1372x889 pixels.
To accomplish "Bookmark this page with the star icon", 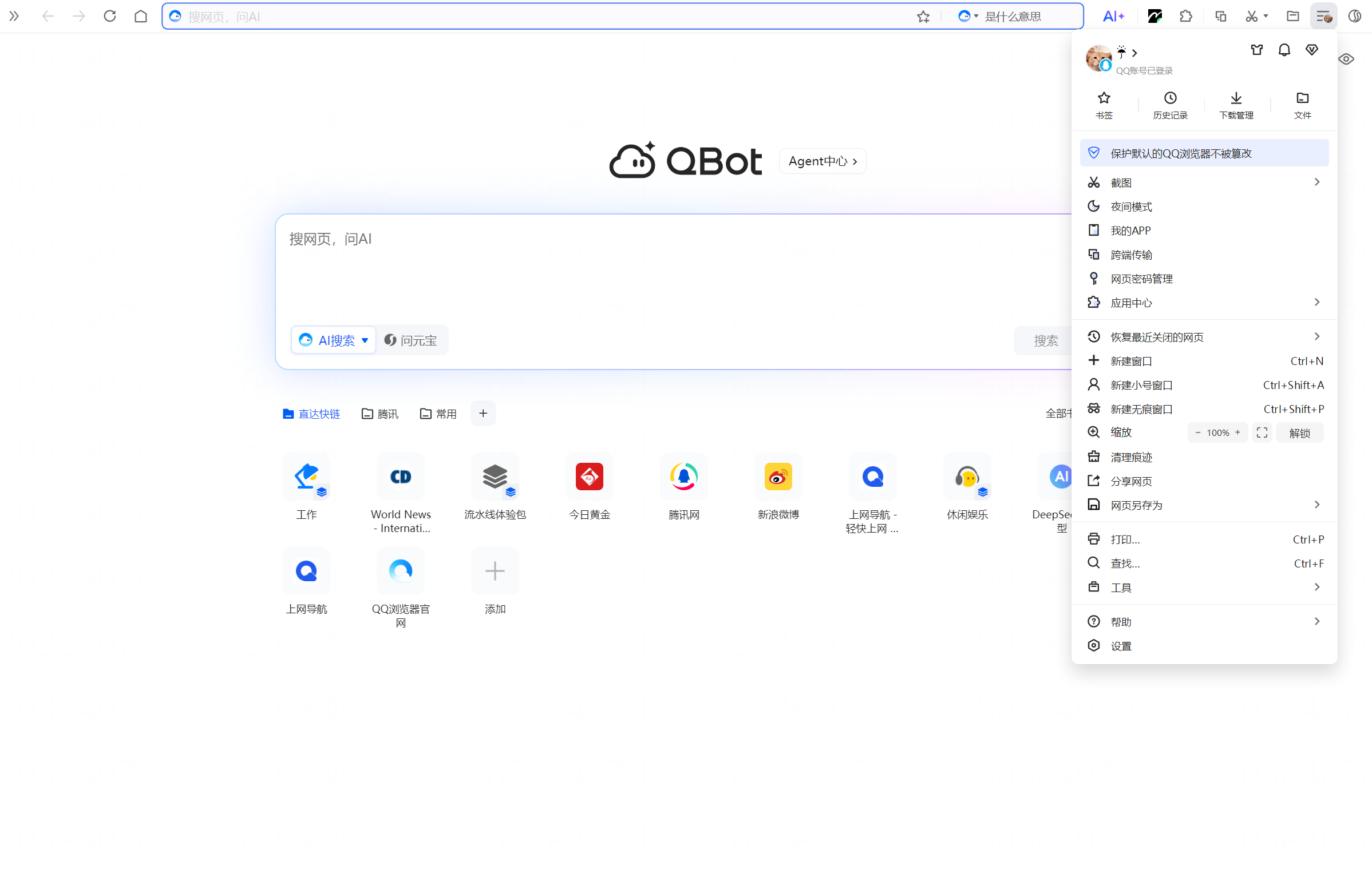I will (923, 17).
